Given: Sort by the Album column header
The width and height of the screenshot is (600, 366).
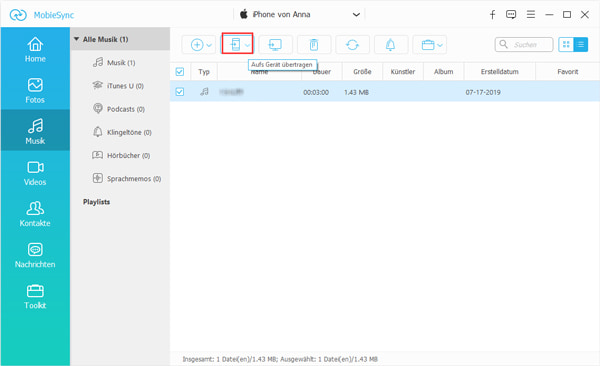Looking at the screenshot, I should 443,72.
